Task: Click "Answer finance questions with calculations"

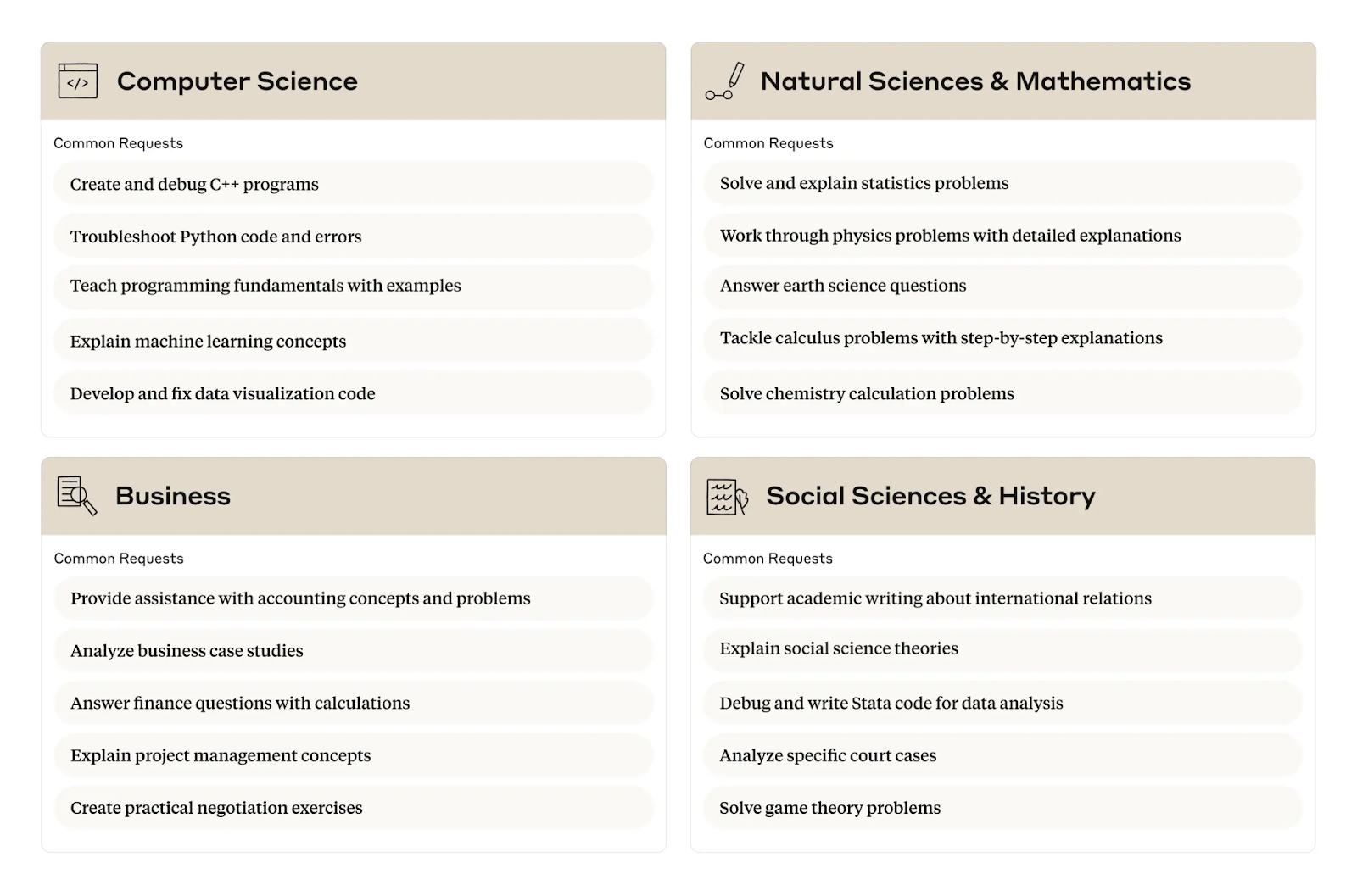Action: click(240, 704)
